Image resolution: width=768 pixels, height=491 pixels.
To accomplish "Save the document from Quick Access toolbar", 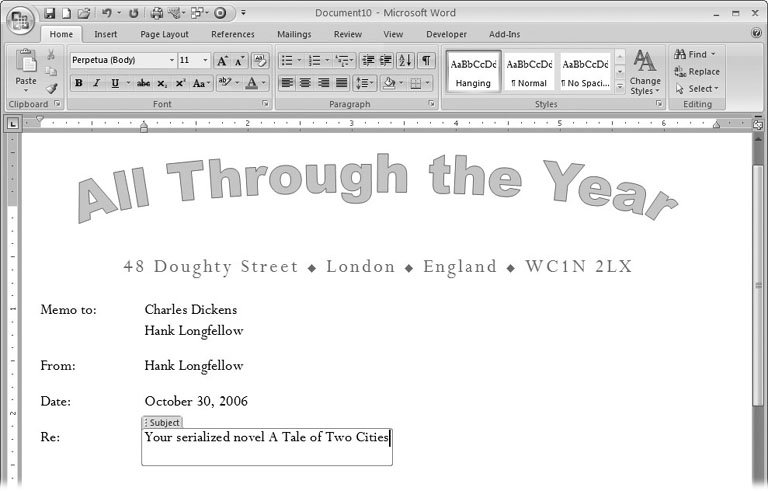I will (49, 13).
